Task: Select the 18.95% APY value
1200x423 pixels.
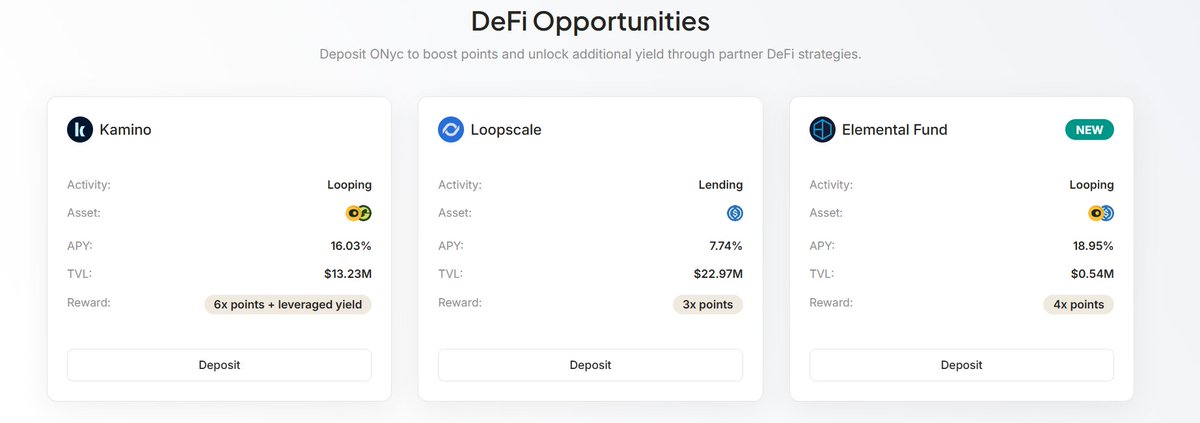Action: (x=1092, y=245)
